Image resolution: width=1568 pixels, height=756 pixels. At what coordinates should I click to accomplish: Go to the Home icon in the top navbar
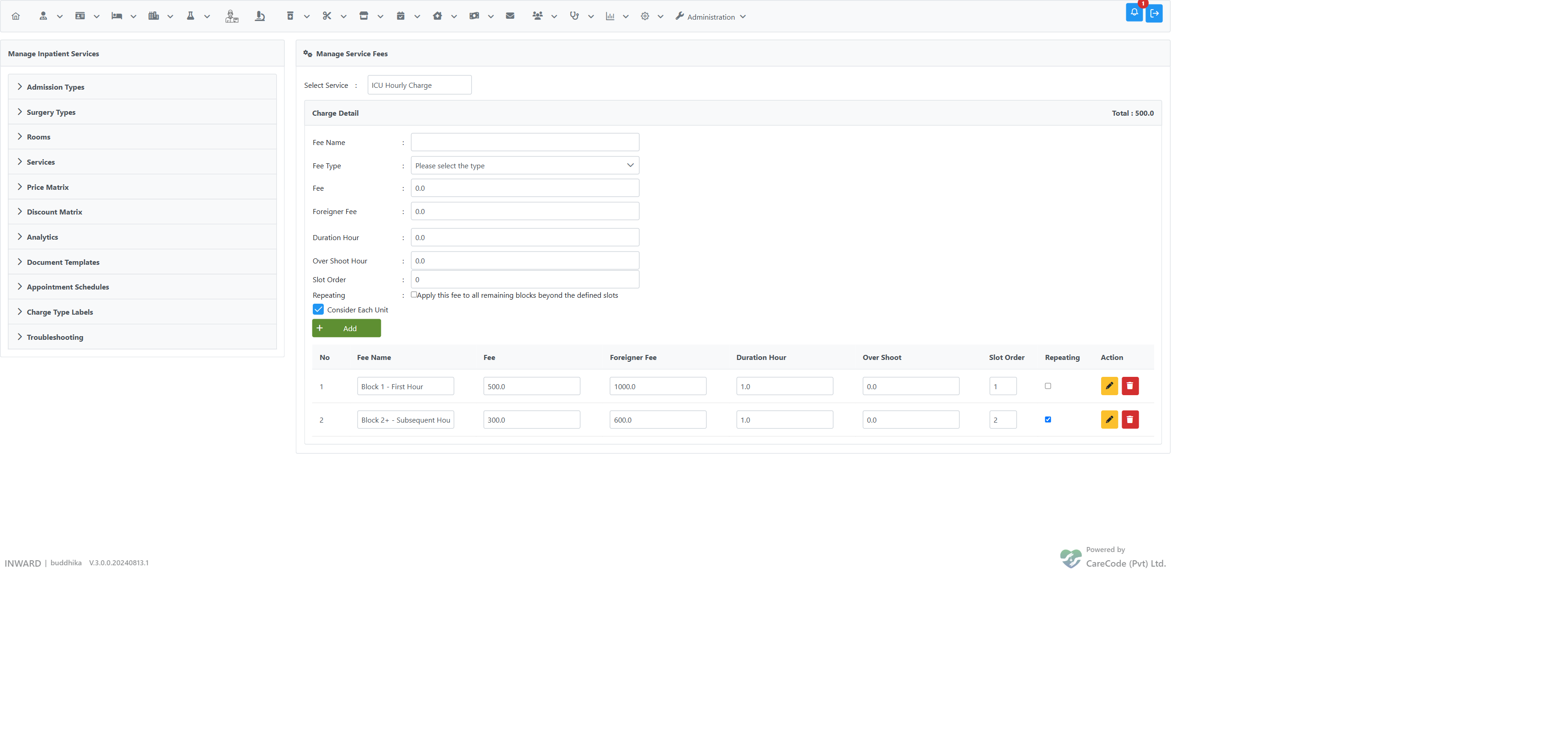tap(16, 16)
